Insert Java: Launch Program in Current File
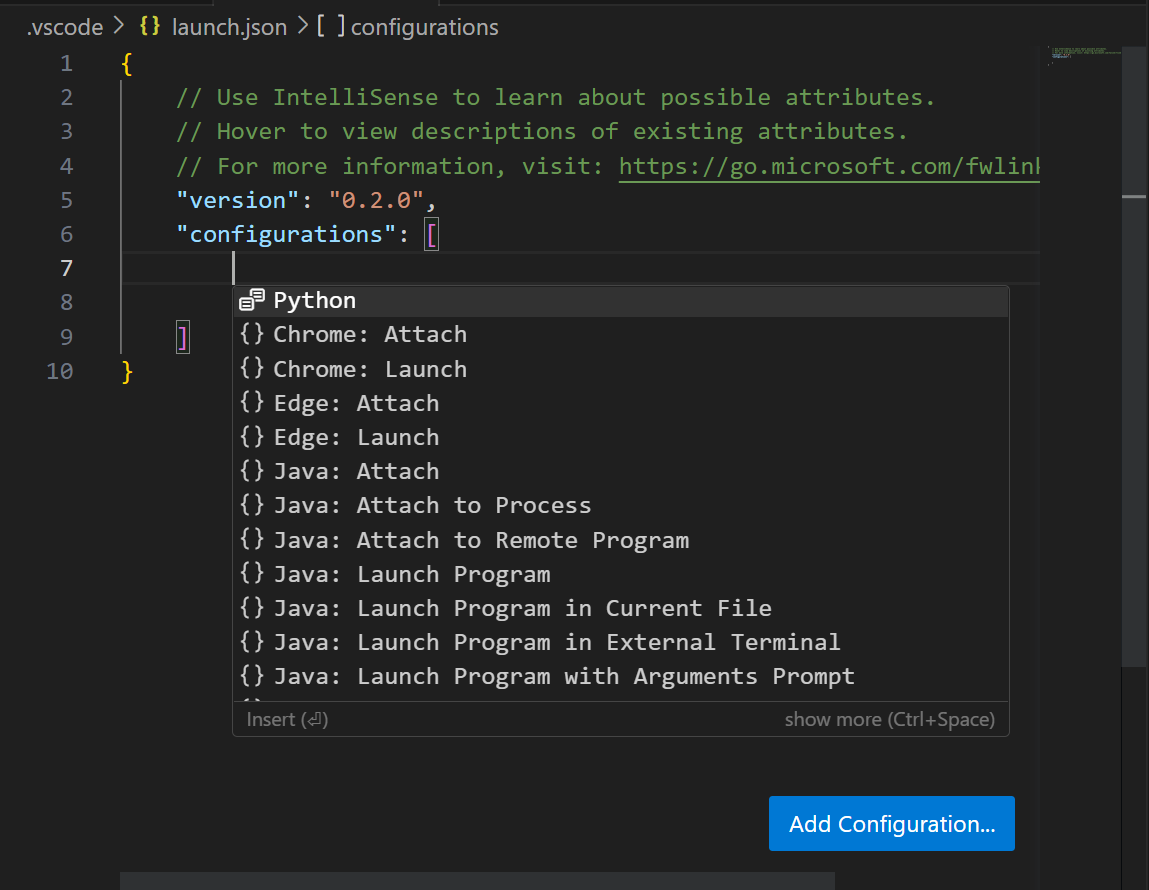Screen dimensions: 1149x890 (621, 608)
